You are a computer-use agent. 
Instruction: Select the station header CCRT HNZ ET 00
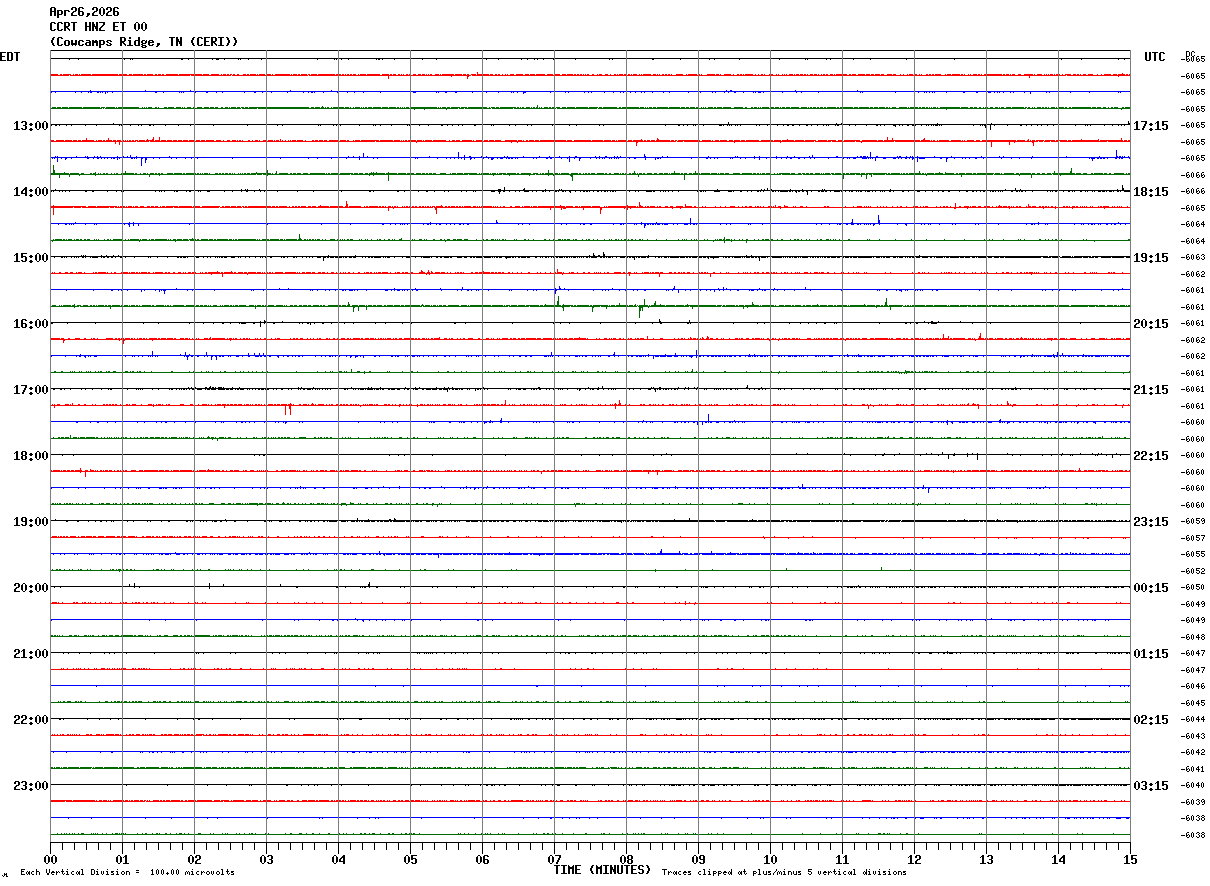[x=98, y=27]
